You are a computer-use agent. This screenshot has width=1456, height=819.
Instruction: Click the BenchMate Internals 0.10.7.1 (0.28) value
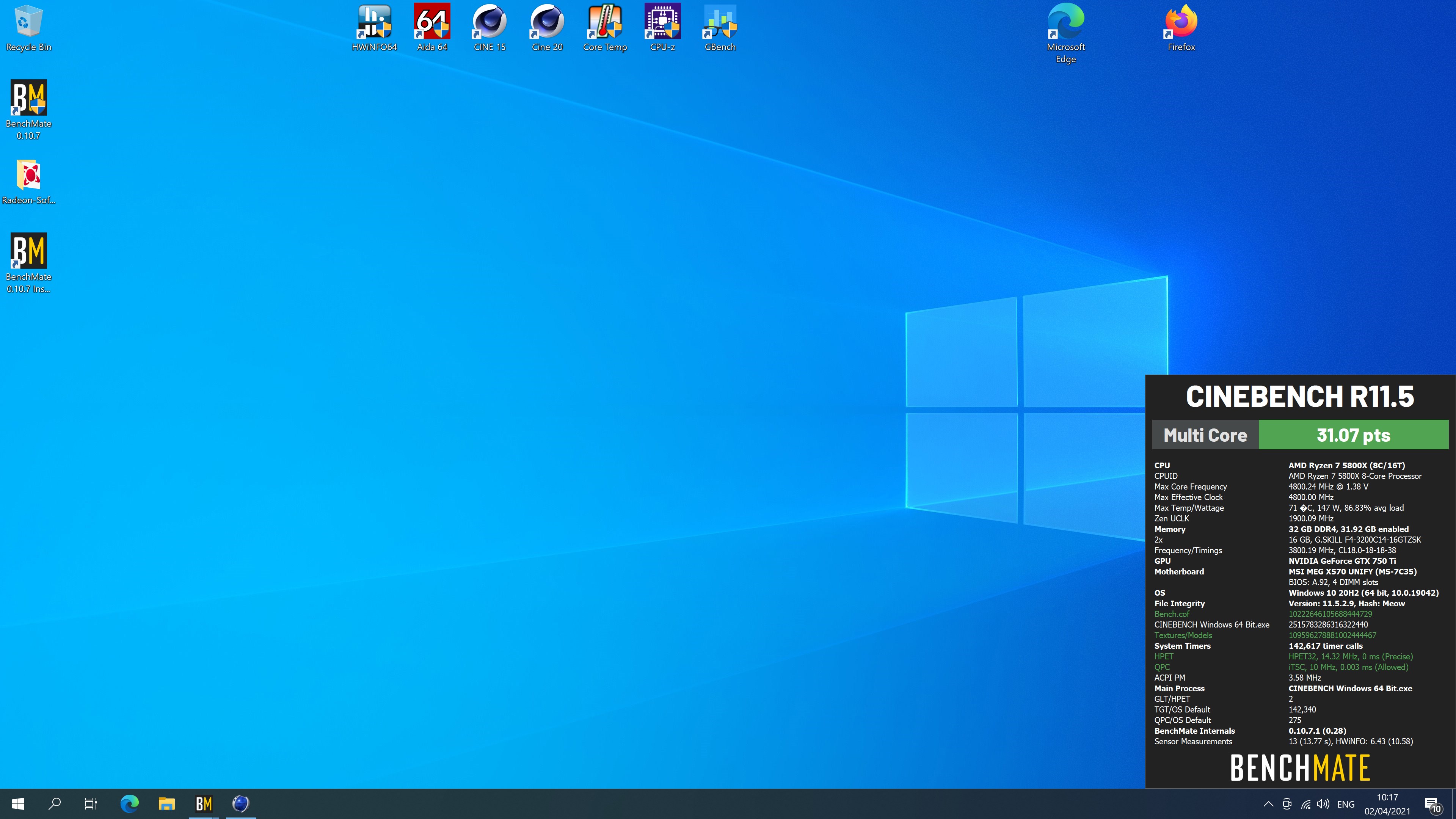[1317, 731]
